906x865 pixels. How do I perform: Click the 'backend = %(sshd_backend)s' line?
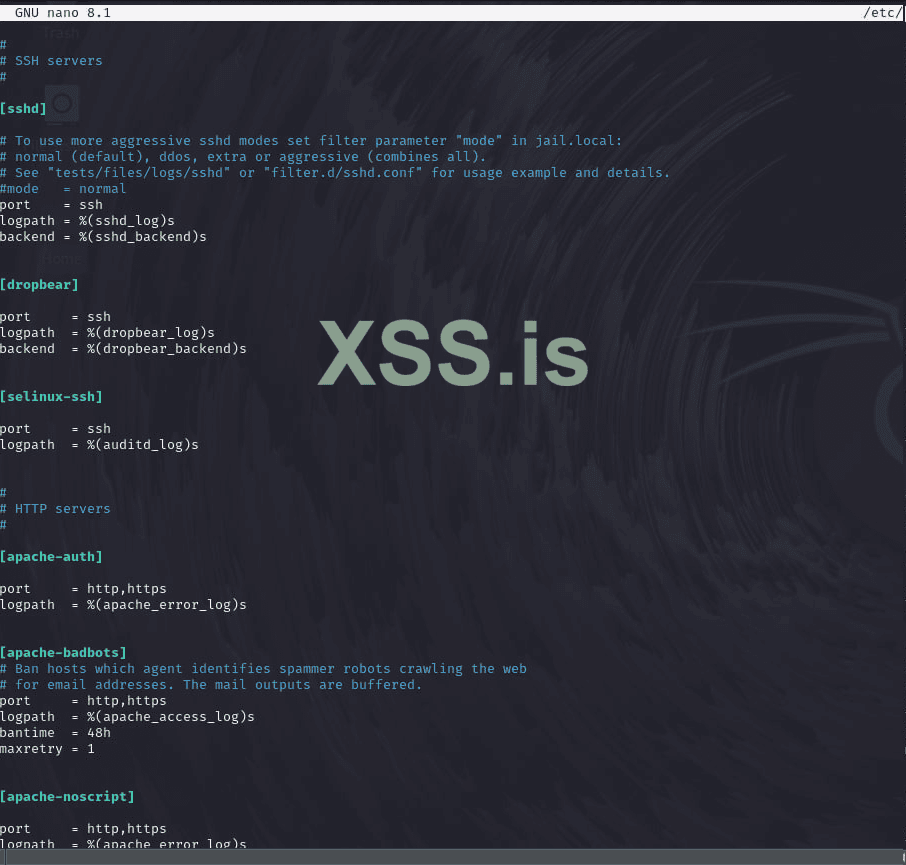click(x=103, y=237)
